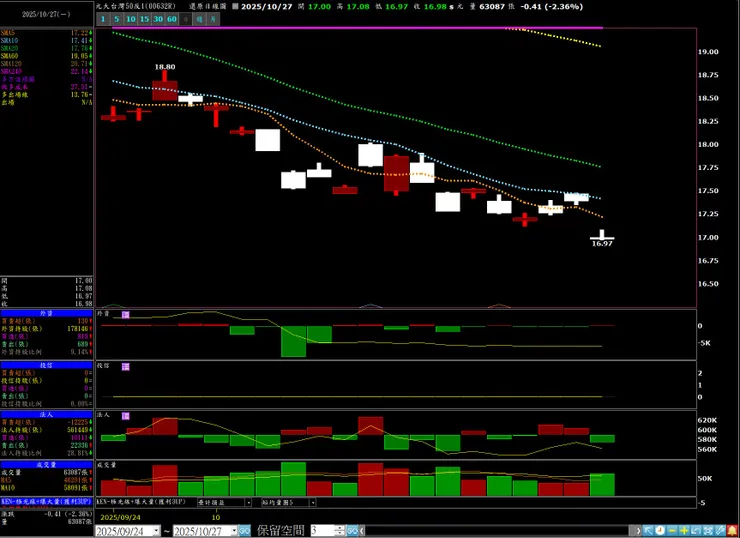Click the SMA20 legend row

click(46, 48)
